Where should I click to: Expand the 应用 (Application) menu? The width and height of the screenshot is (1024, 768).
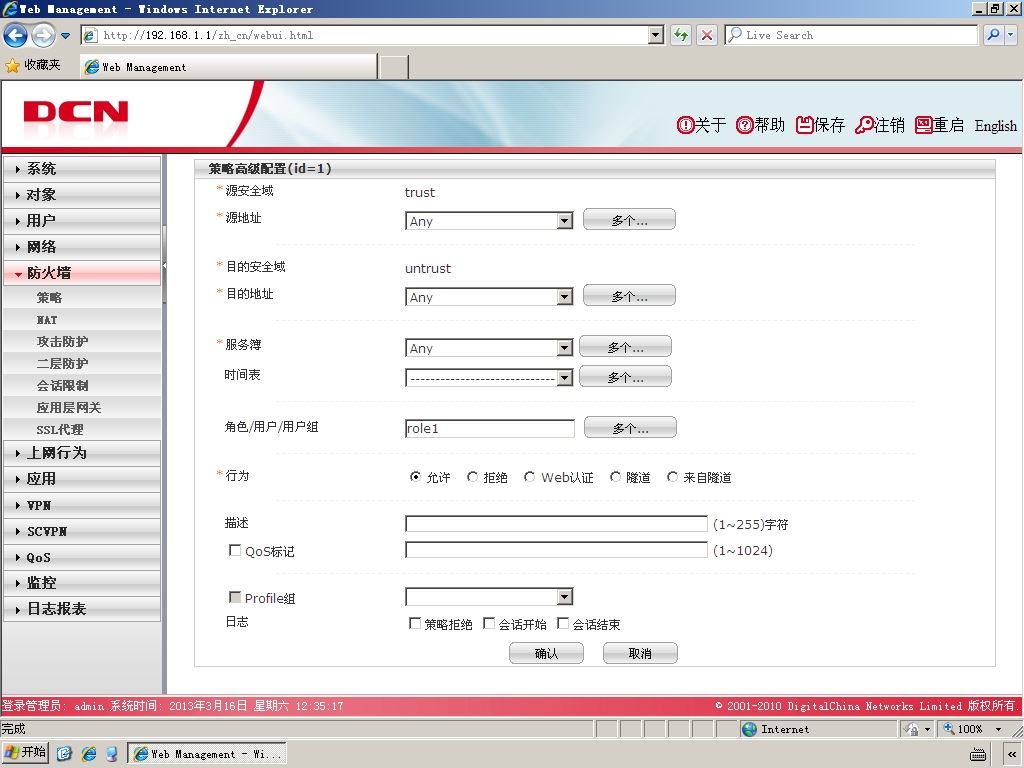(x=82, y=479)
